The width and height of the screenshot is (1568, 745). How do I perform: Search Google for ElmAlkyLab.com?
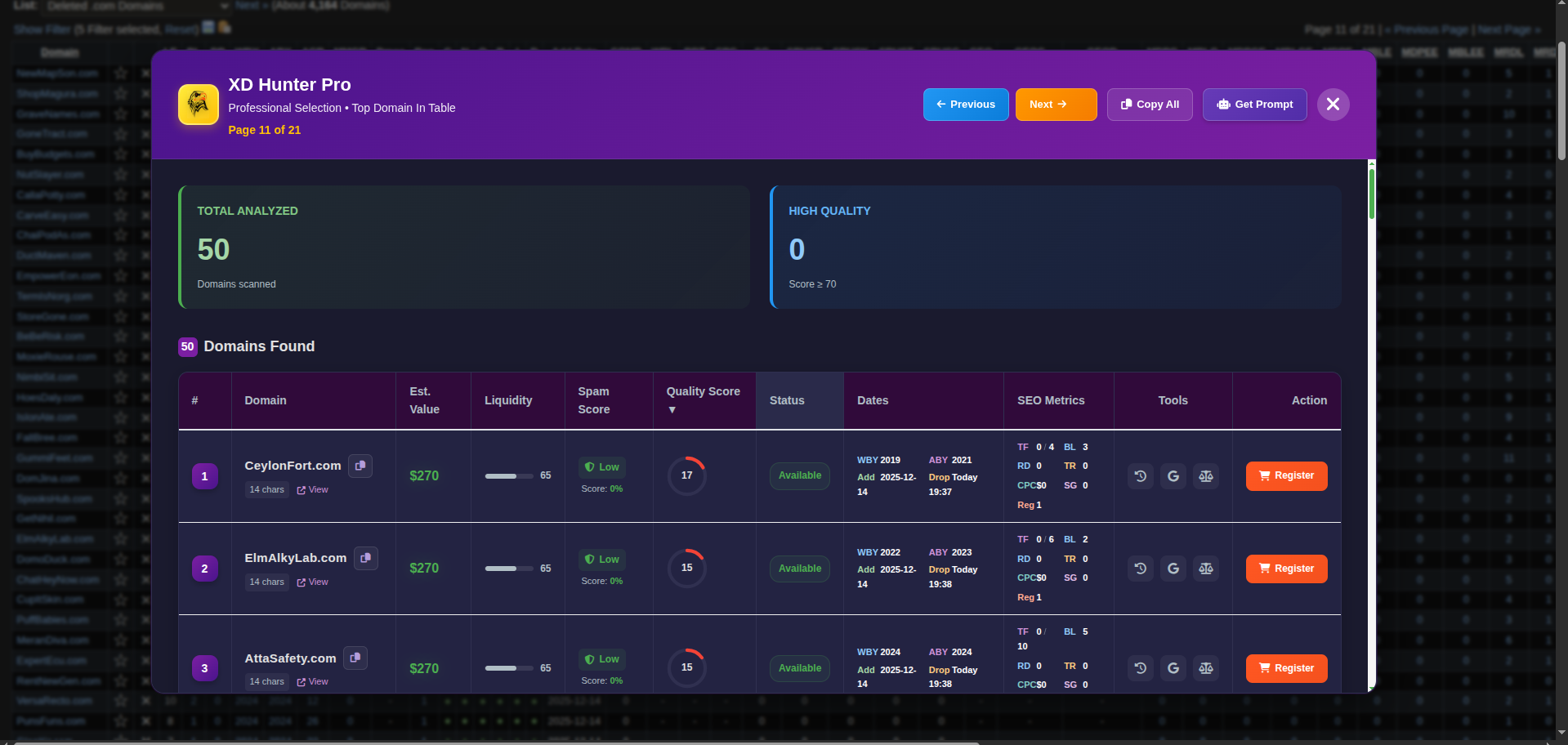(1173, 568)
